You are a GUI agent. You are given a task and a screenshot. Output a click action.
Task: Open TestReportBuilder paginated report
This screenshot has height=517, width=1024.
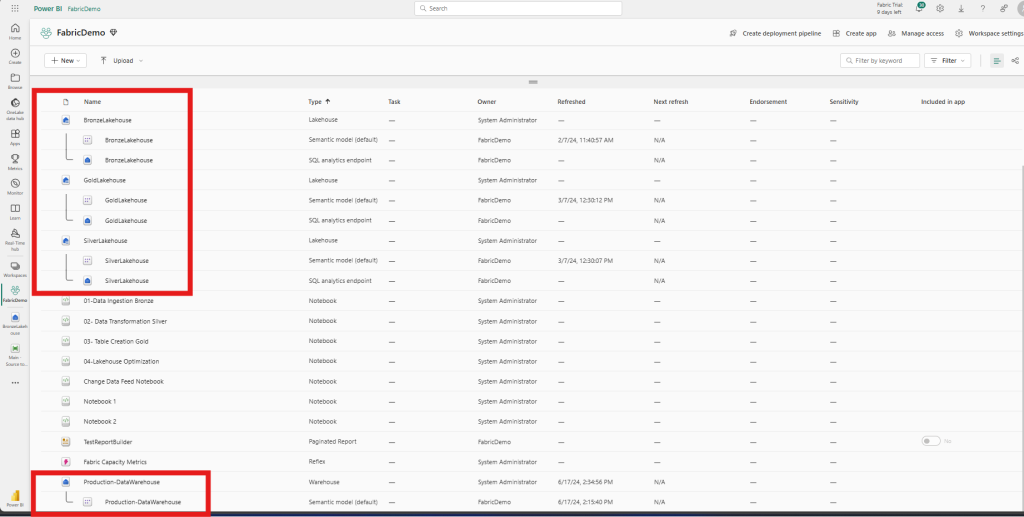pos(108,442)
